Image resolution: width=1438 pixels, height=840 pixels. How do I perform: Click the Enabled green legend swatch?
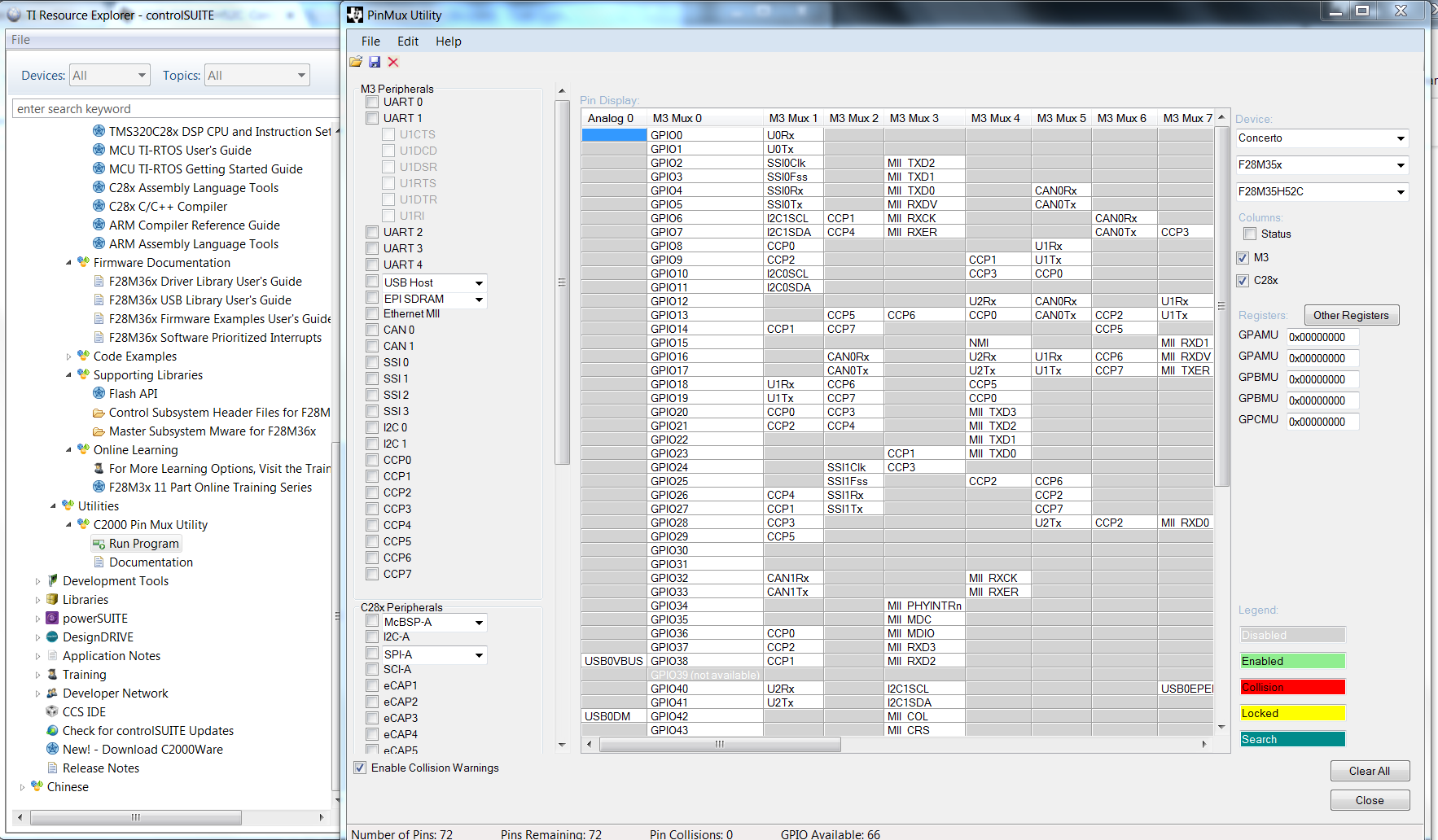1292,661
